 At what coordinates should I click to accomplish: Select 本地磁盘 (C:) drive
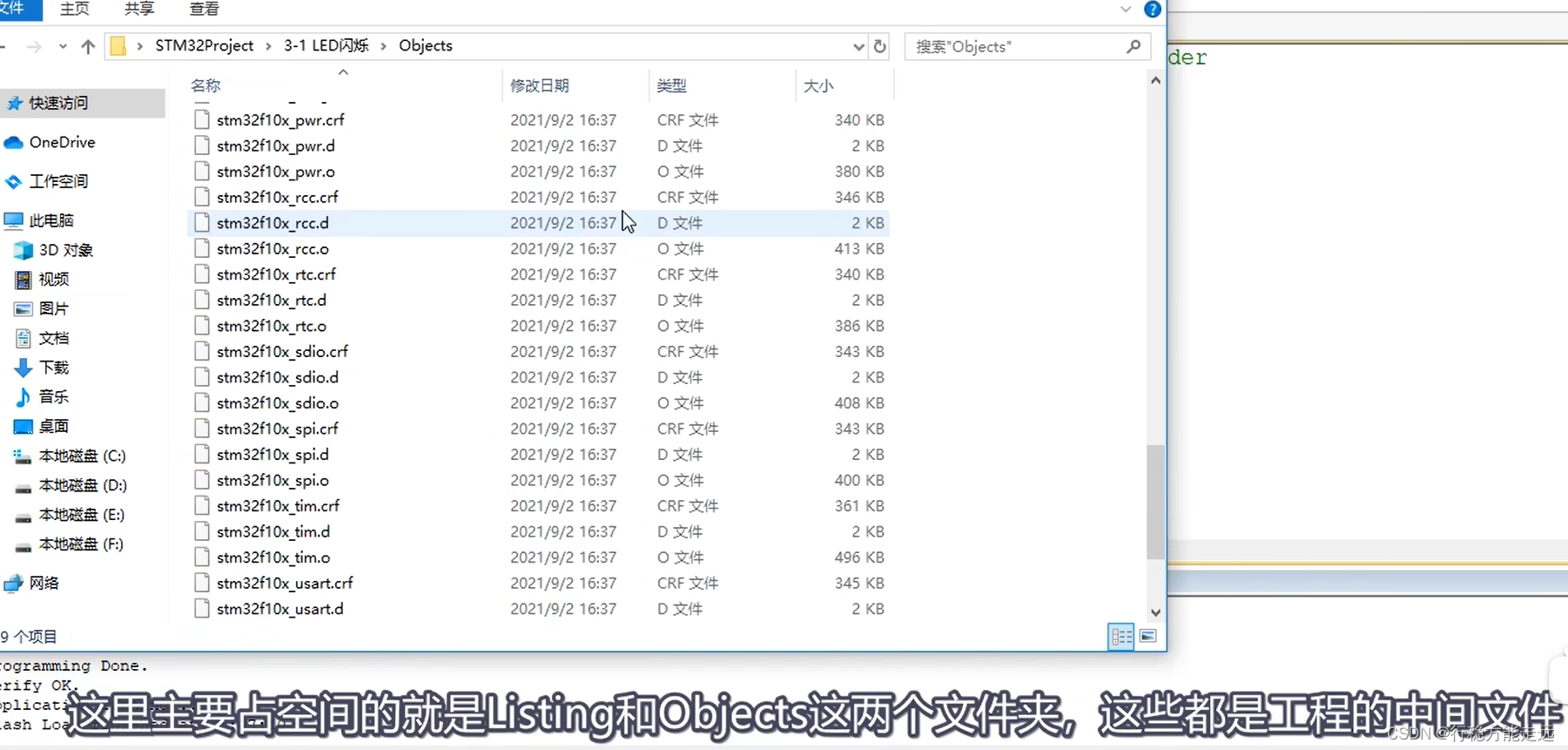coord(82,456)
